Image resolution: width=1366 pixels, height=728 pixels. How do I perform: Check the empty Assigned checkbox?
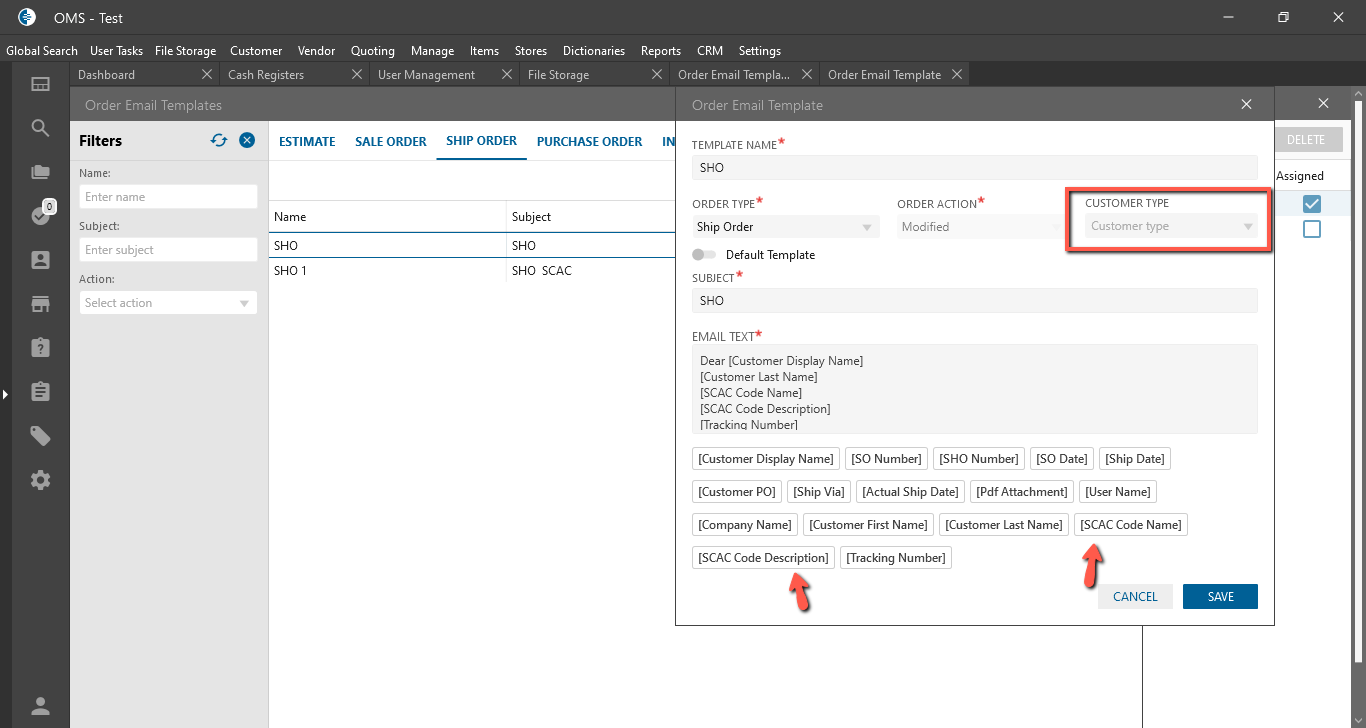(x=1312, y=229)
